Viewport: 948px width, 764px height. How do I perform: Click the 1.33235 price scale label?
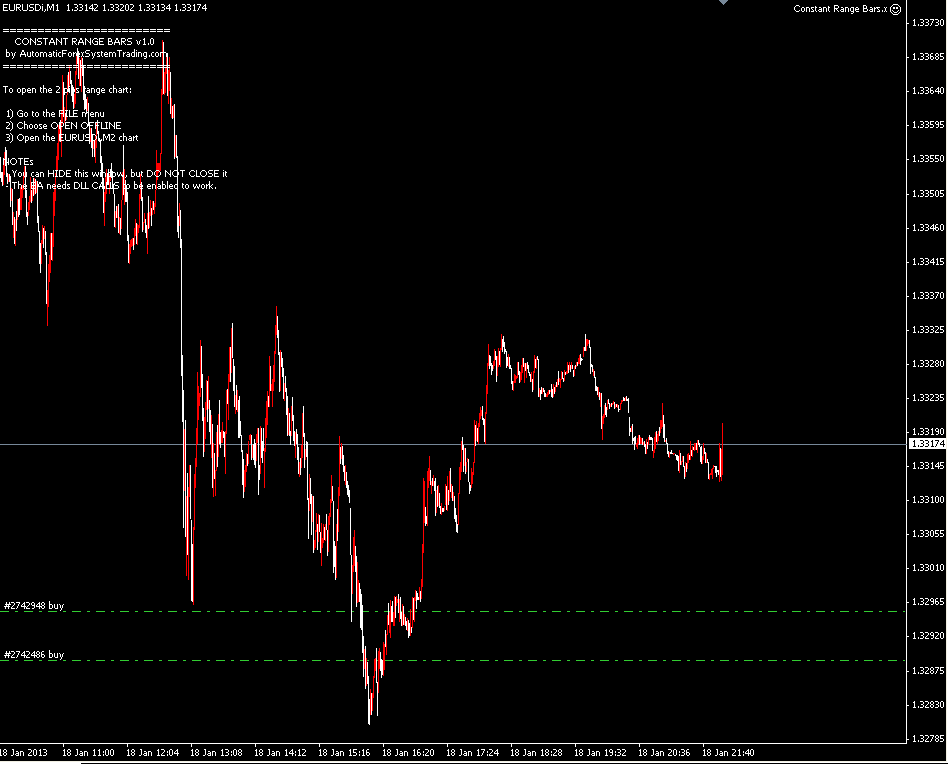point(928,398)
